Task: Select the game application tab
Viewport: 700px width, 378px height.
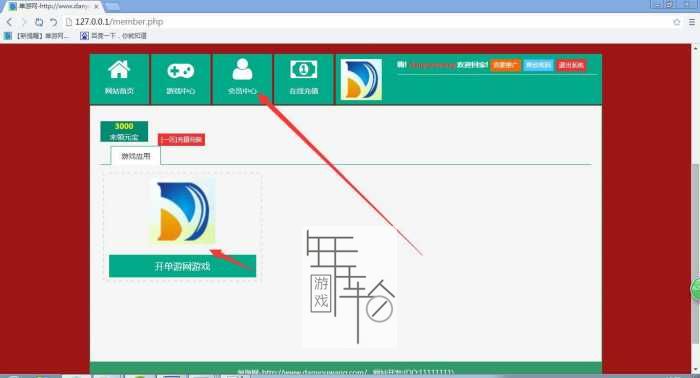Action: [136, 156]
